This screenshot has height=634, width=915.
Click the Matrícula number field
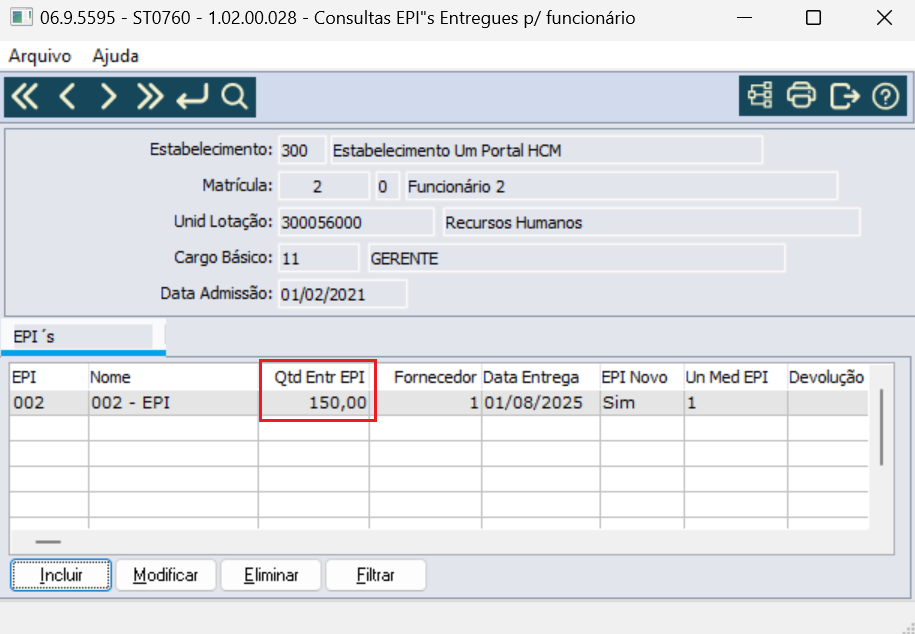point(324,186)
